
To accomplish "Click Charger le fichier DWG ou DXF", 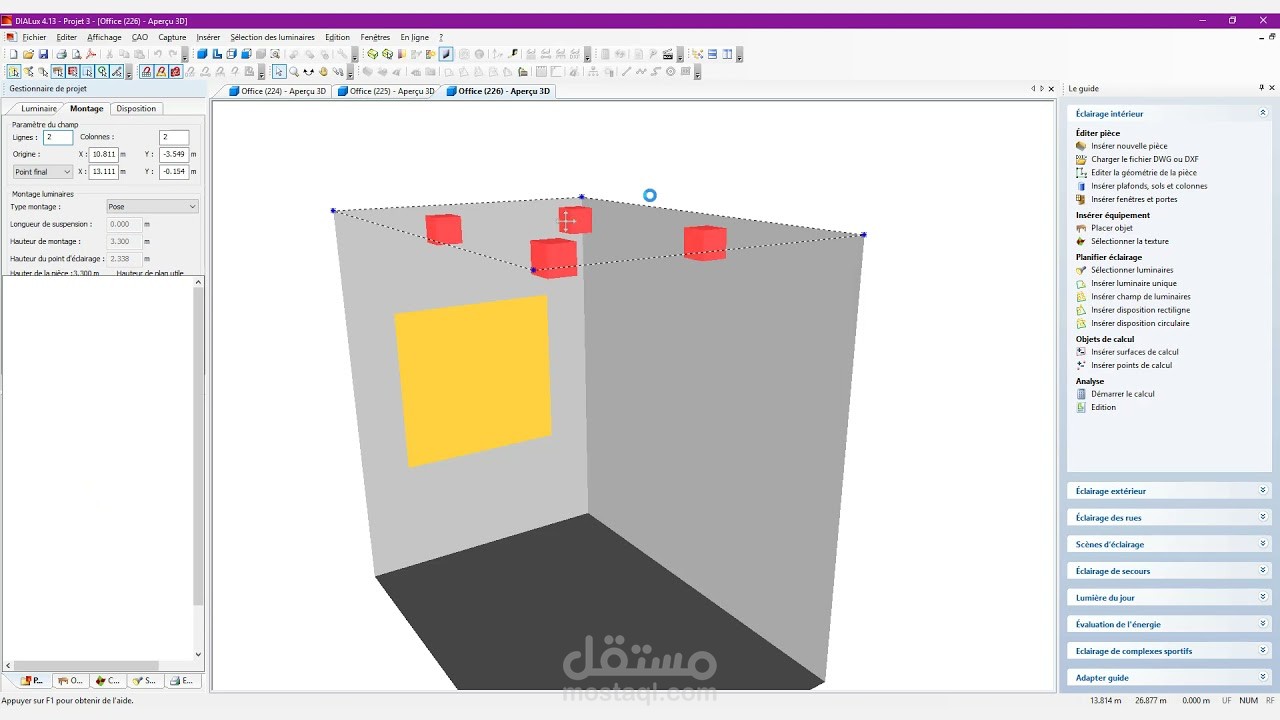I will tap(1145, 159).
